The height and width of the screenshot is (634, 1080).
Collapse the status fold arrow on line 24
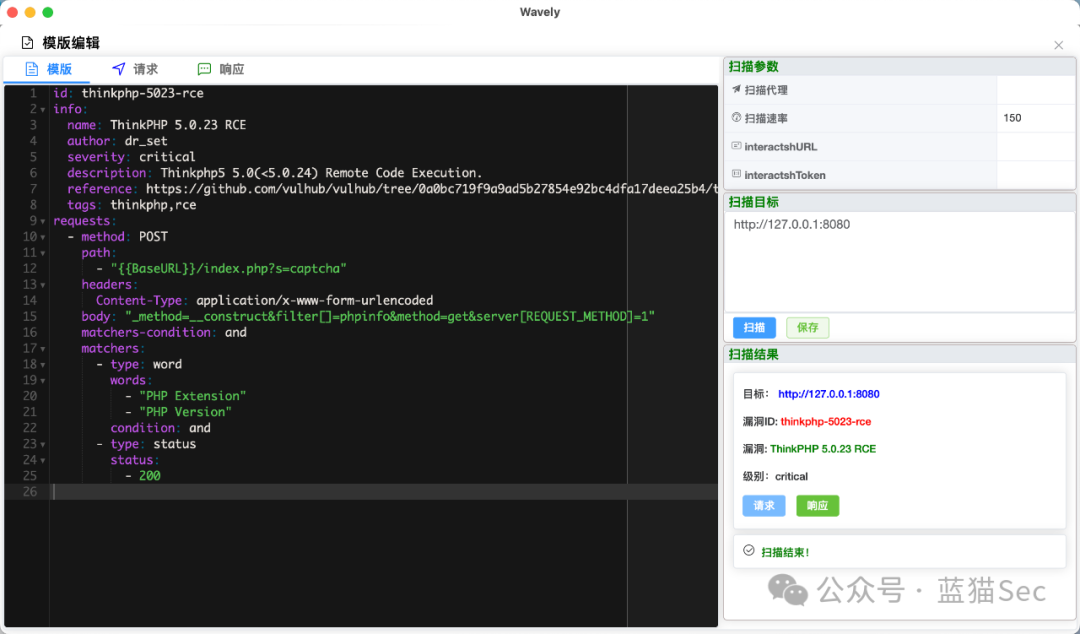43,460
